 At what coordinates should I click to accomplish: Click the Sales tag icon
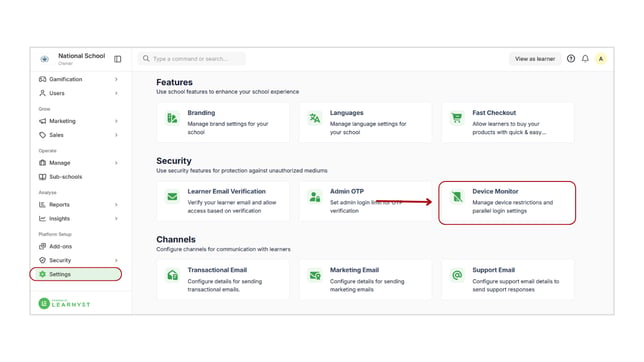coord(42,135)
